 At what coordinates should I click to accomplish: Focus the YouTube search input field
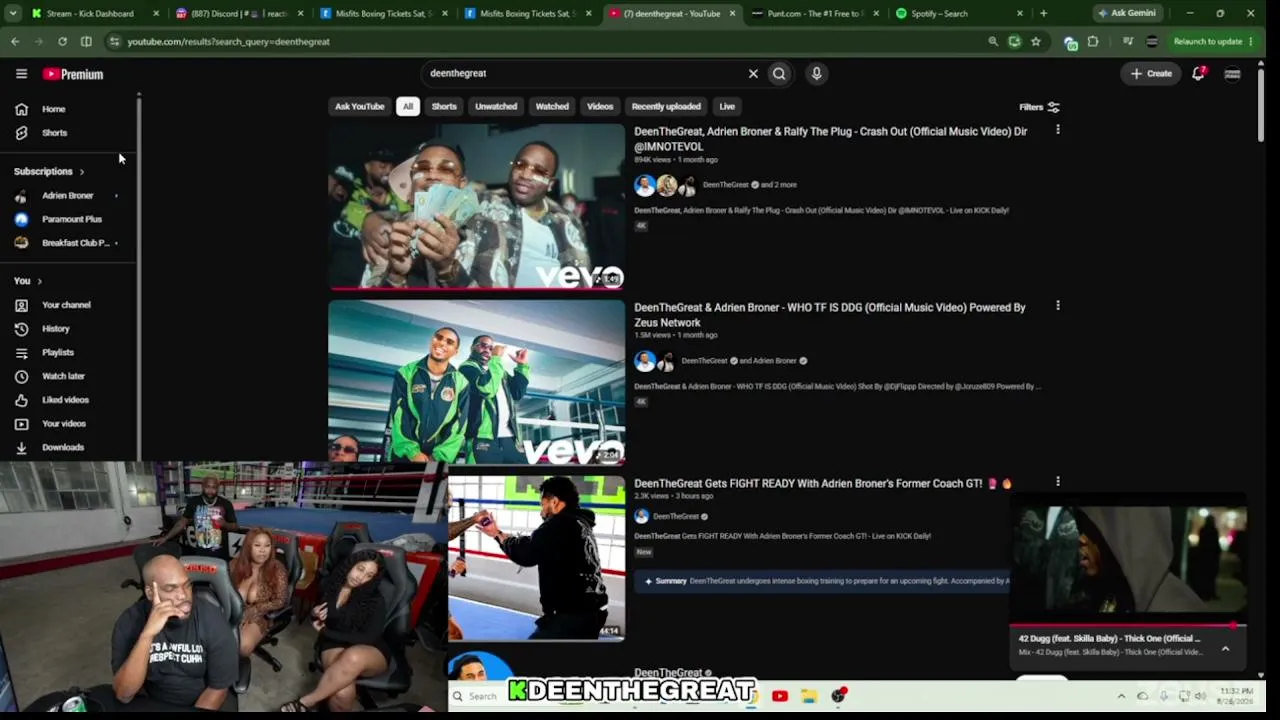pyautogui.click(x=585, y=73)
